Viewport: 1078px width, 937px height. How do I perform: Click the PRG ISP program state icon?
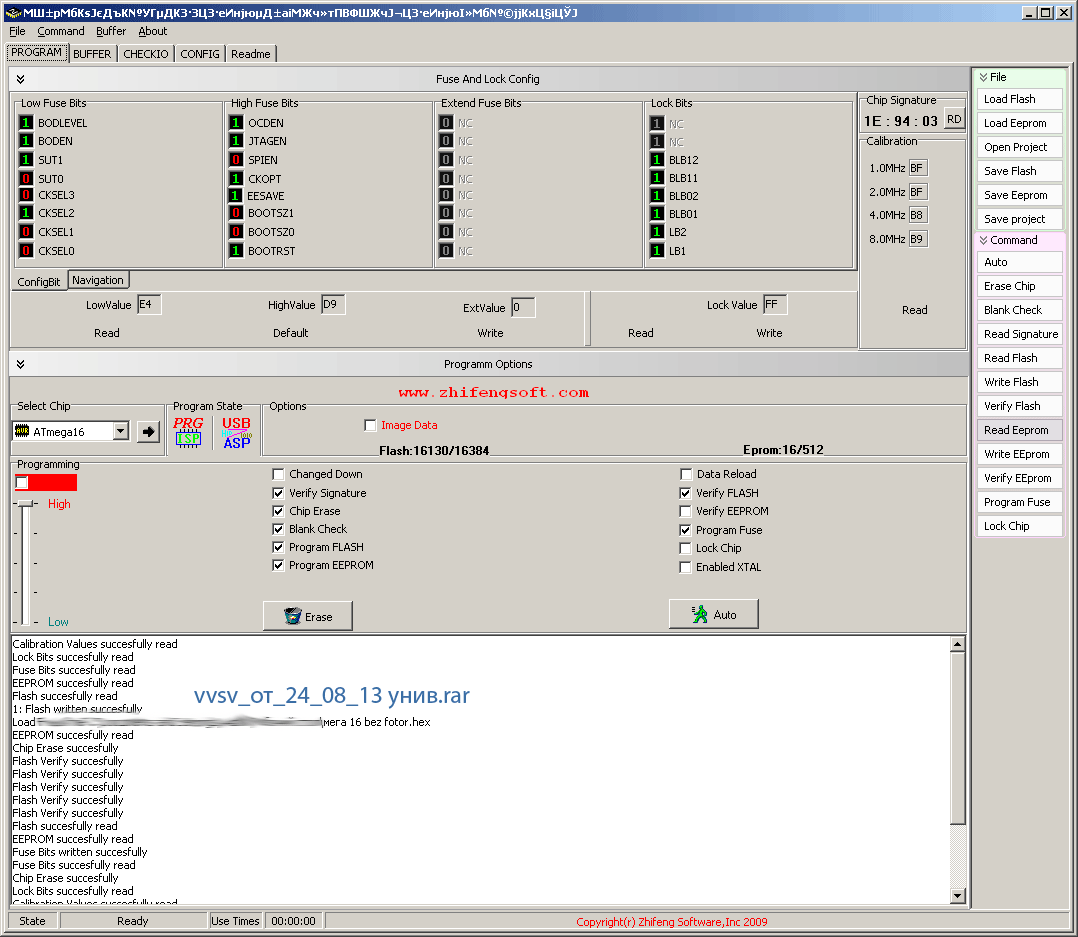(x=188, y=432)
